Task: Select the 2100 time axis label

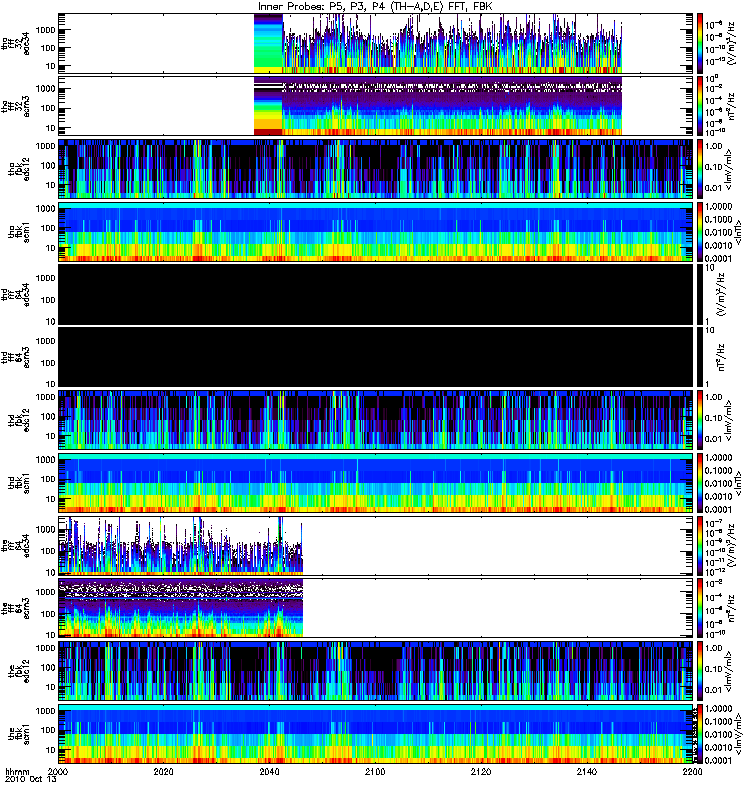Action: (375, 771)
